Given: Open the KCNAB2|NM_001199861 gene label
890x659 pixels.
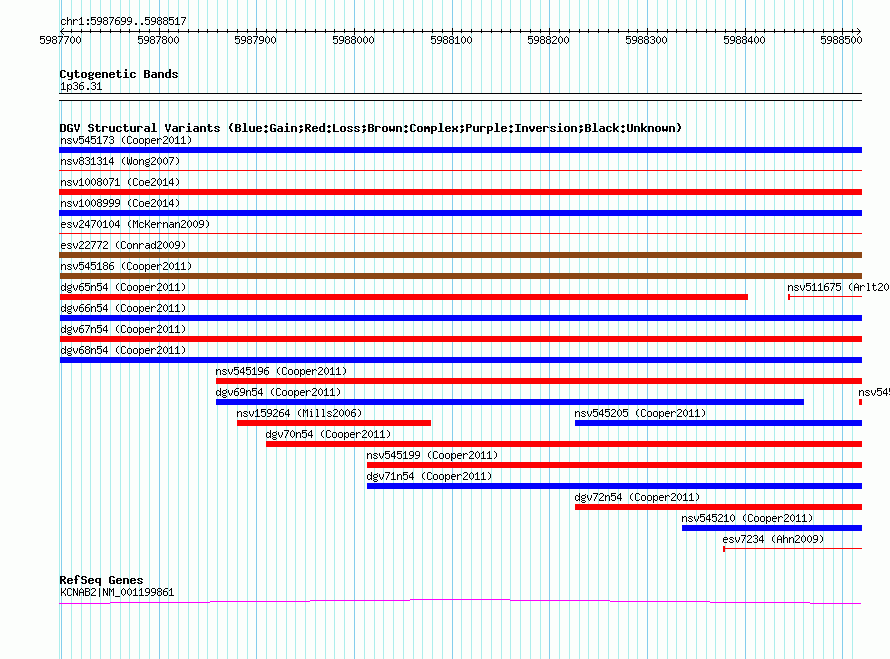Looking at the screenshot, I should click(117, 593).
